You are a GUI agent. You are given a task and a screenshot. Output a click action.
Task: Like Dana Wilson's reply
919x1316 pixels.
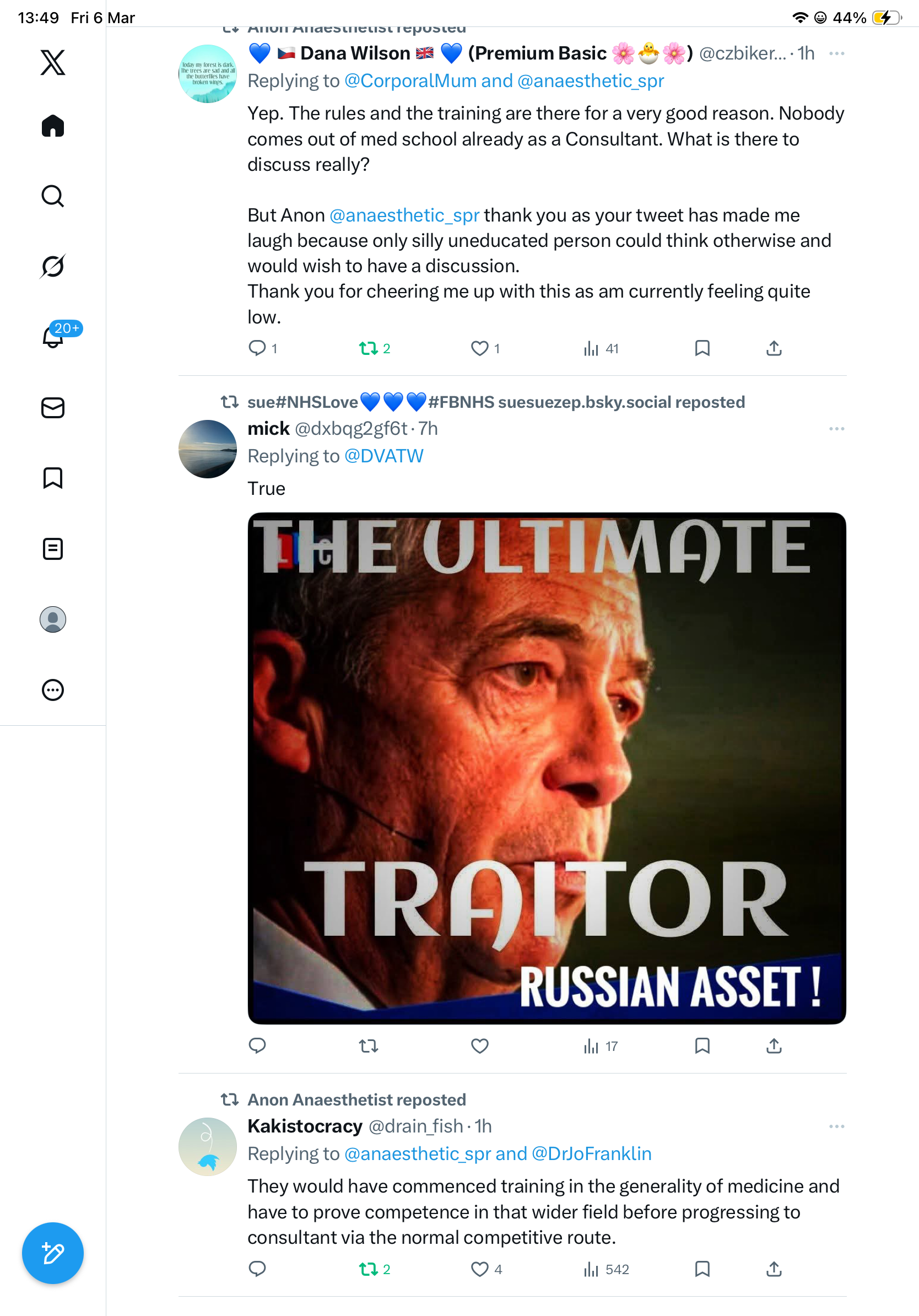[485, 348]
